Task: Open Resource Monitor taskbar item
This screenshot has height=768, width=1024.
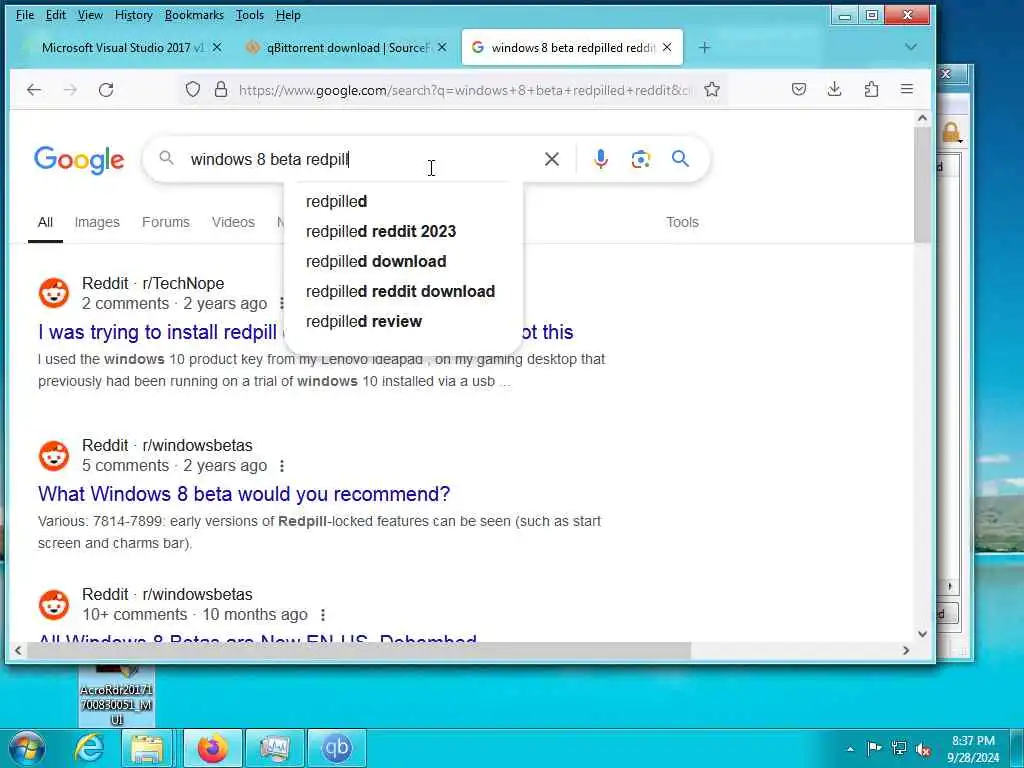Action: [x=275, y=748]
